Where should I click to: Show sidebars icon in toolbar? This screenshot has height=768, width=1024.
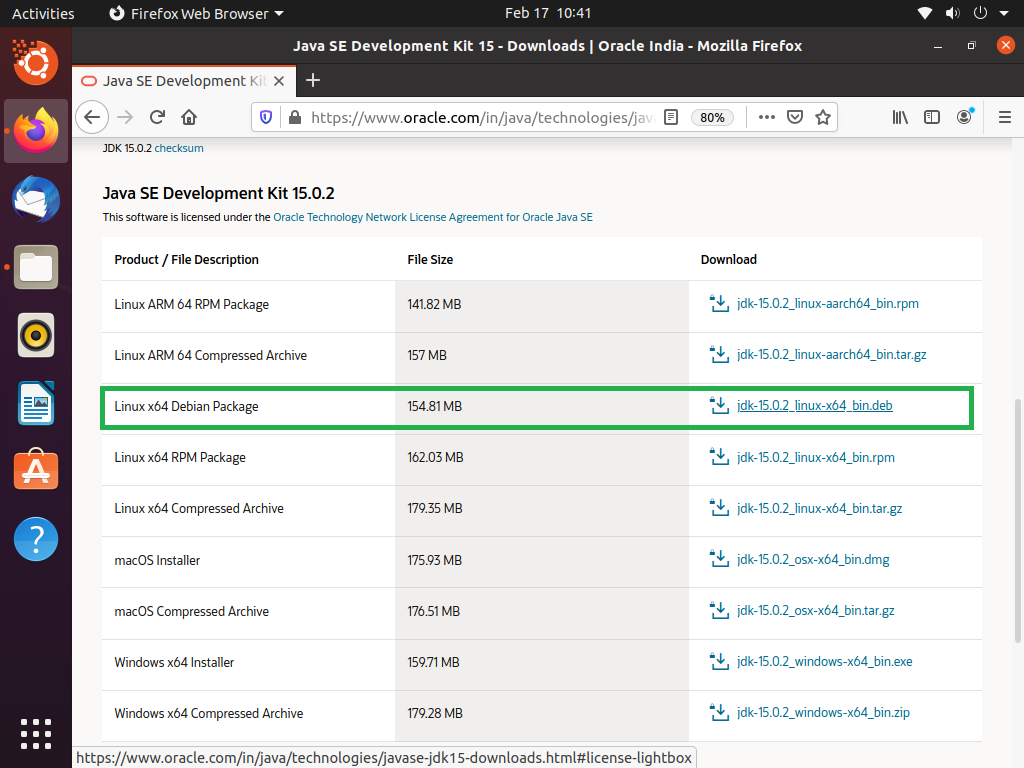coord(932,118)
